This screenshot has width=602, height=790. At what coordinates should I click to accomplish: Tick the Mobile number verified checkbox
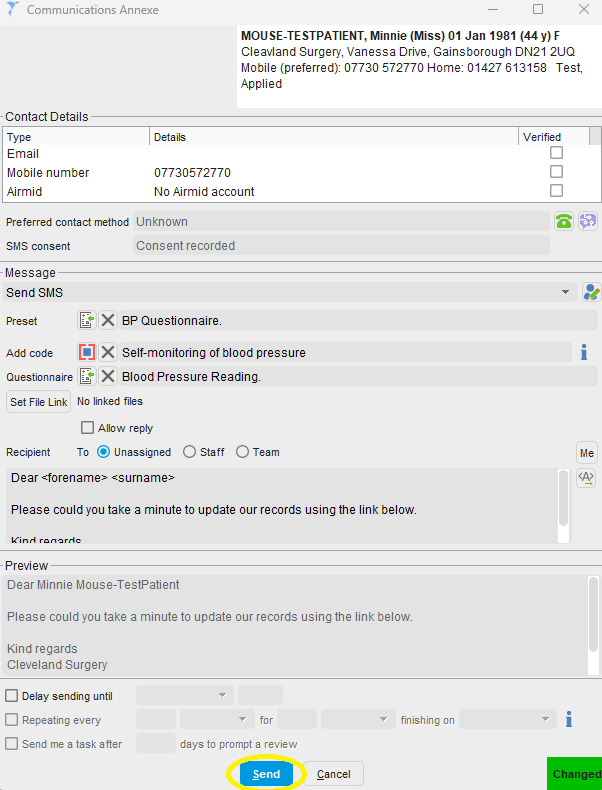tap(556, 172)
